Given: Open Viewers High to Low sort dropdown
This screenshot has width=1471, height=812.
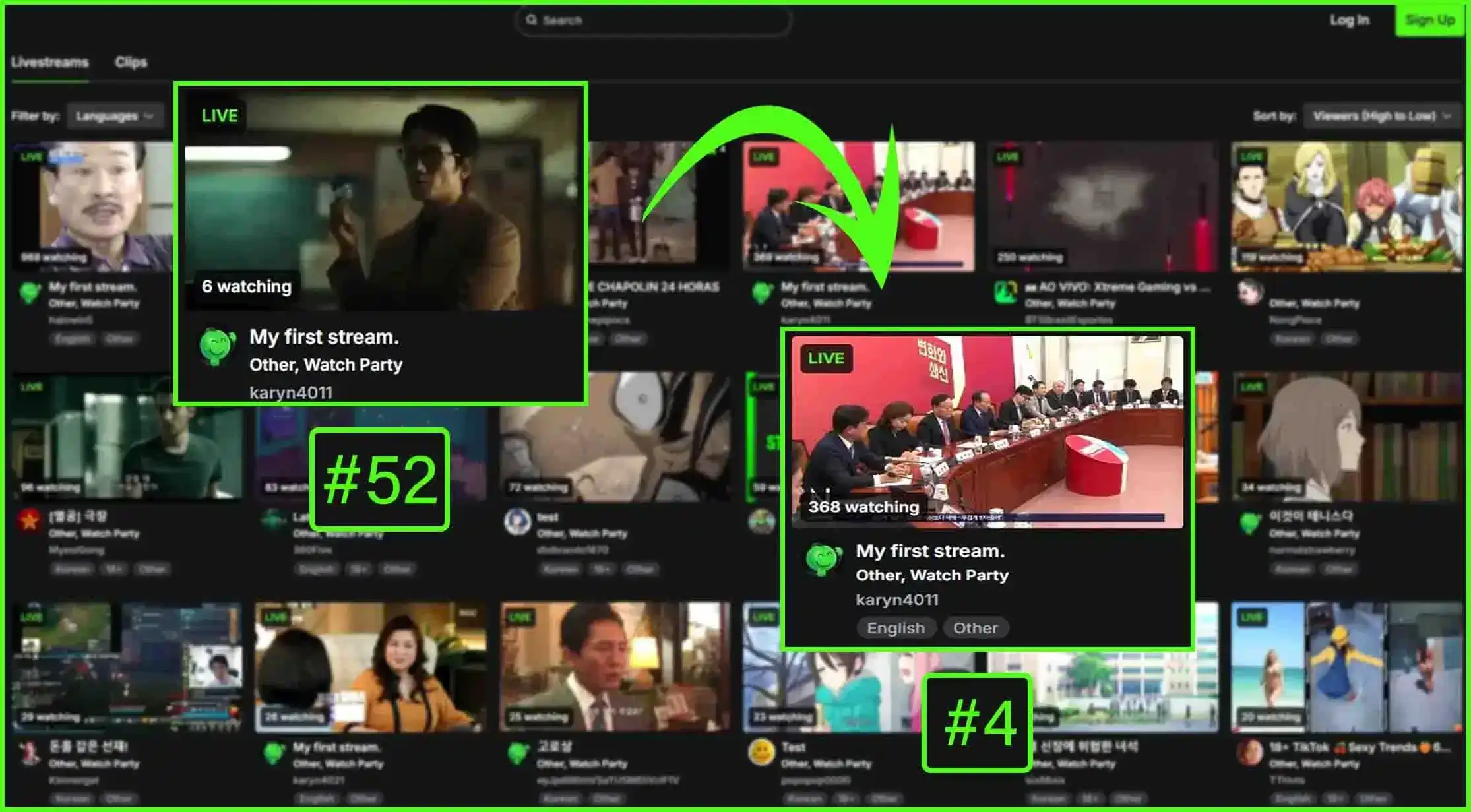Looking at the screenshot, I should coord(1381,116).
